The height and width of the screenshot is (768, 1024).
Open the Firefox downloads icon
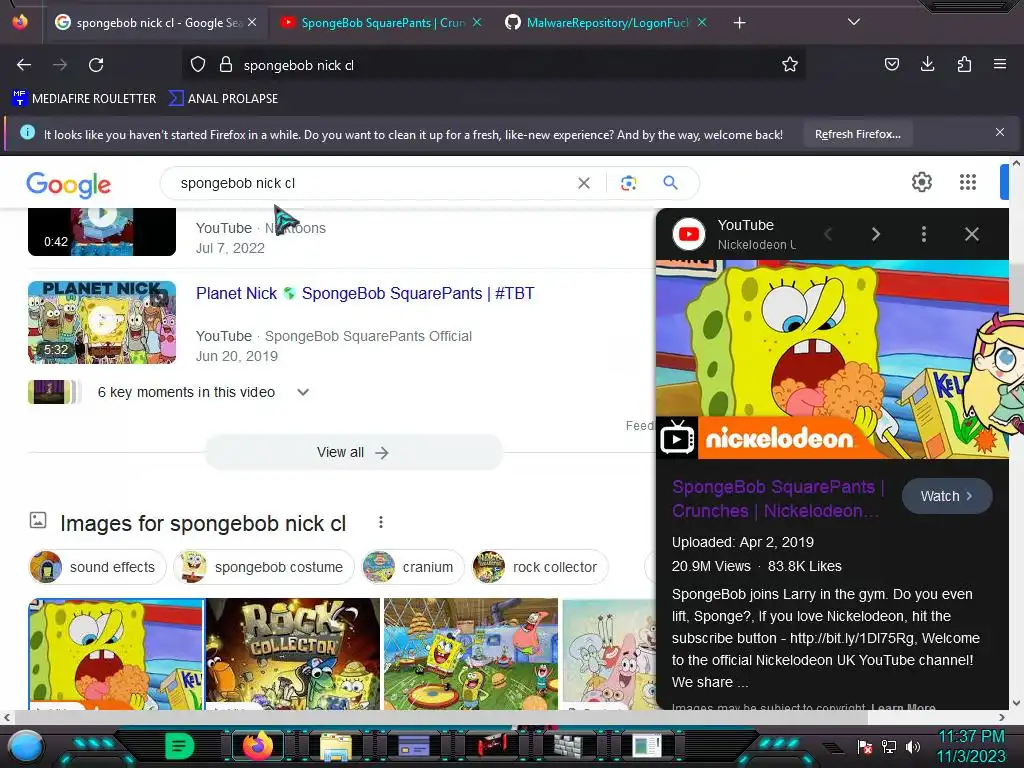click(927, 64)
